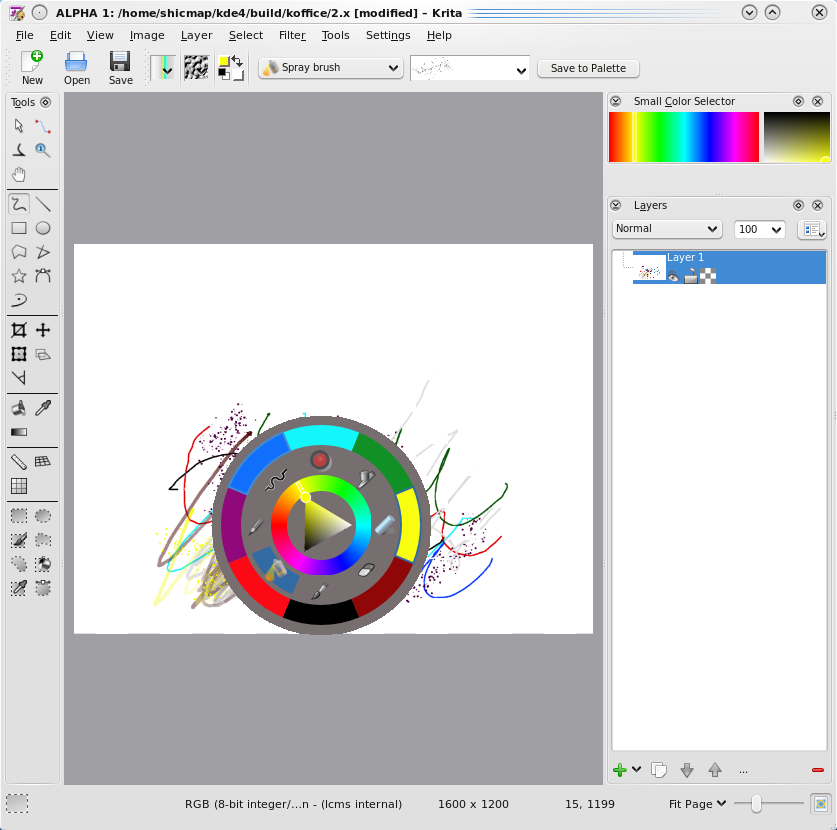Open the Spray brush preset dropdown
Image resolution: width=837 pixels, height=830 pixels.
coord(330,67)
